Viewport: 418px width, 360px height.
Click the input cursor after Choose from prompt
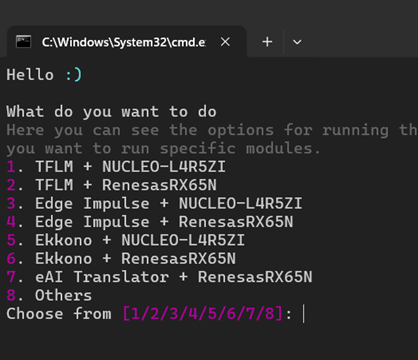[303, 314]
